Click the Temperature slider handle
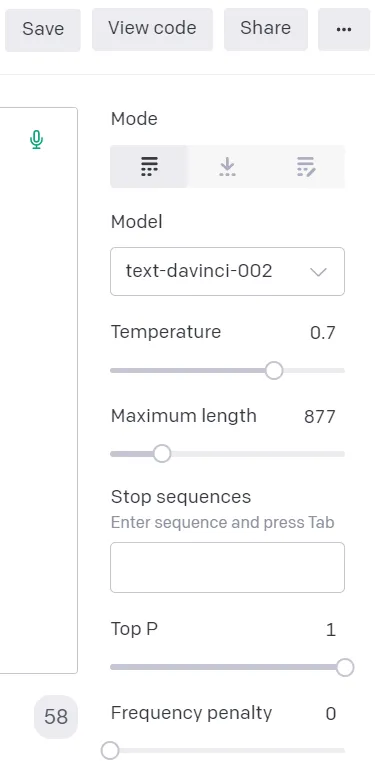Viewport: 375px width, 761px height. [274, 371]
